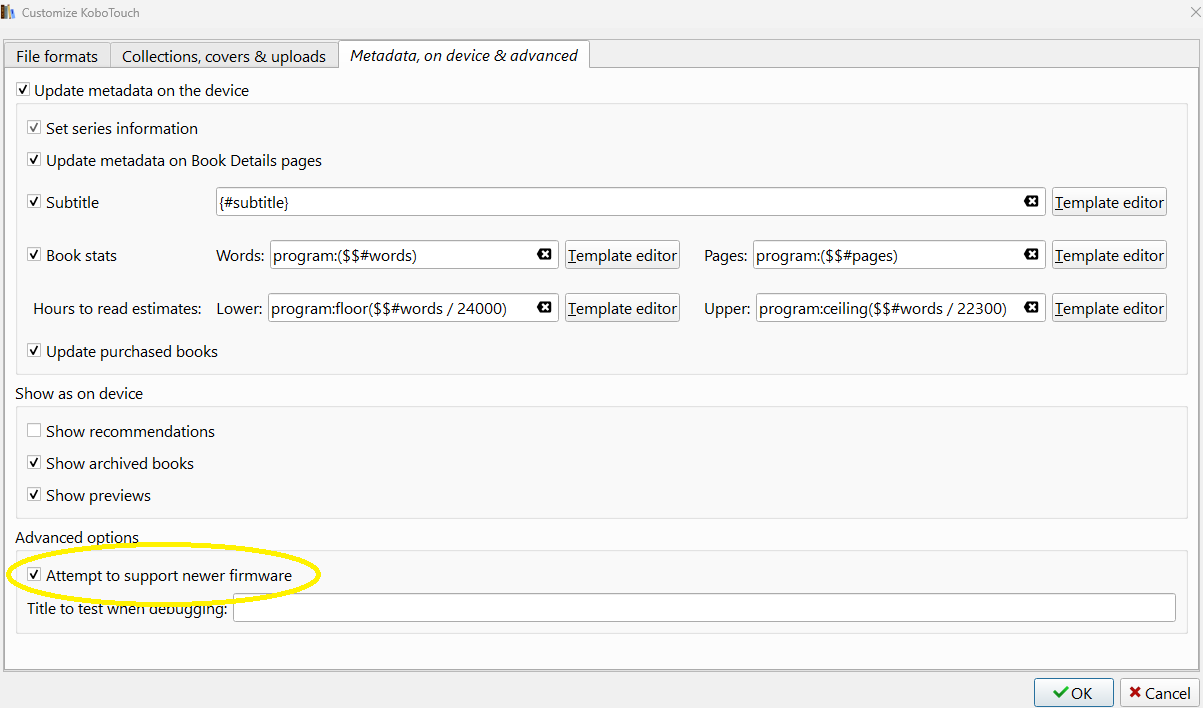Click the calibre books icon in title bar
Screen dimensions: 1203x708
click(x=9, y=13)
